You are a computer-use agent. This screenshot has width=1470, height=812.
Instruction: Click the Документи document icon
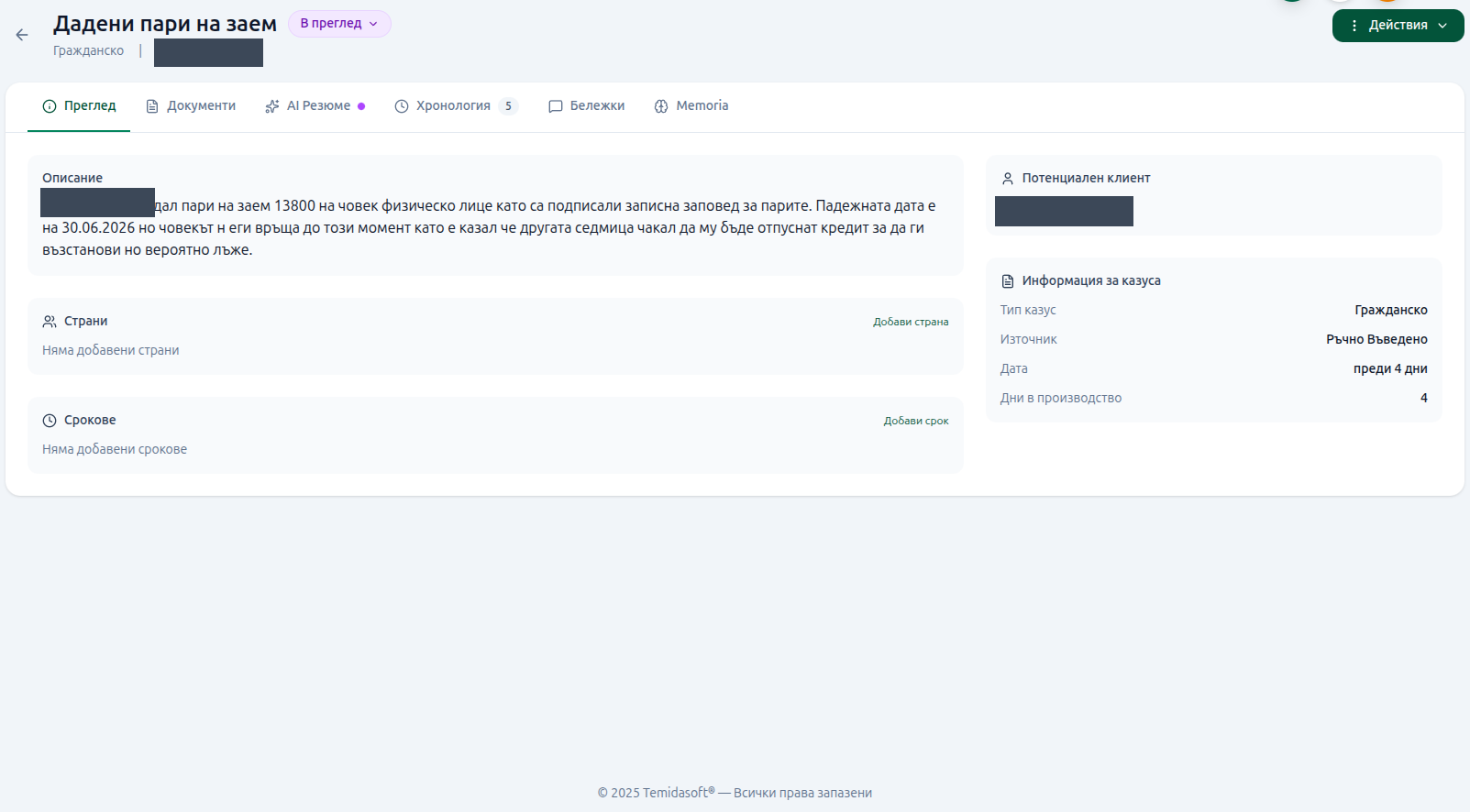click(x=152, y=106)
